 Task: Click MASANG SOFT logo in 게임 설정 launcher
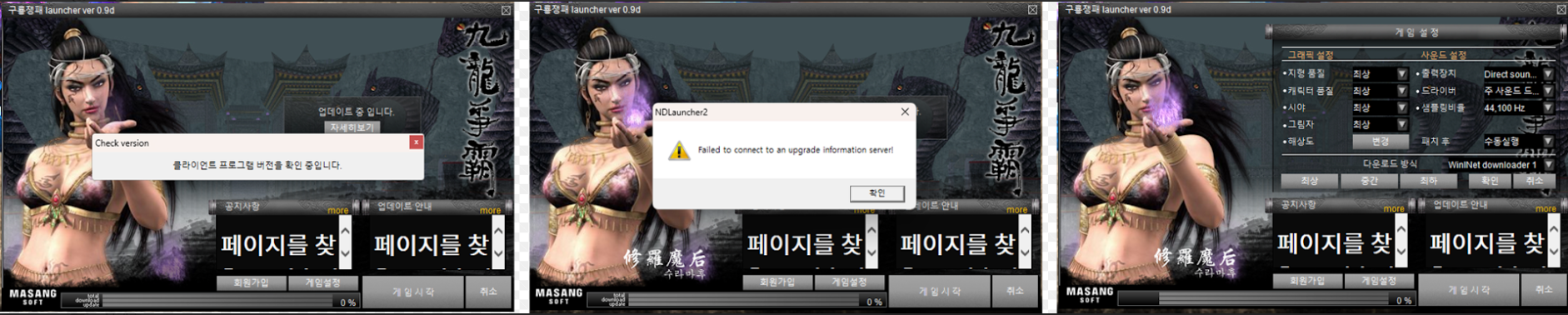click(1090, 295)
